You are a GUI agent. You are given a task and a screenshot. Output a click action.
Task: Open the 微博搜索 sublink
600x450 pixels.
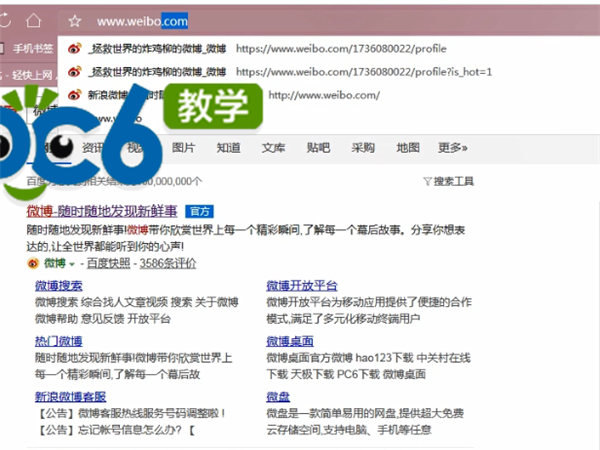59,286
